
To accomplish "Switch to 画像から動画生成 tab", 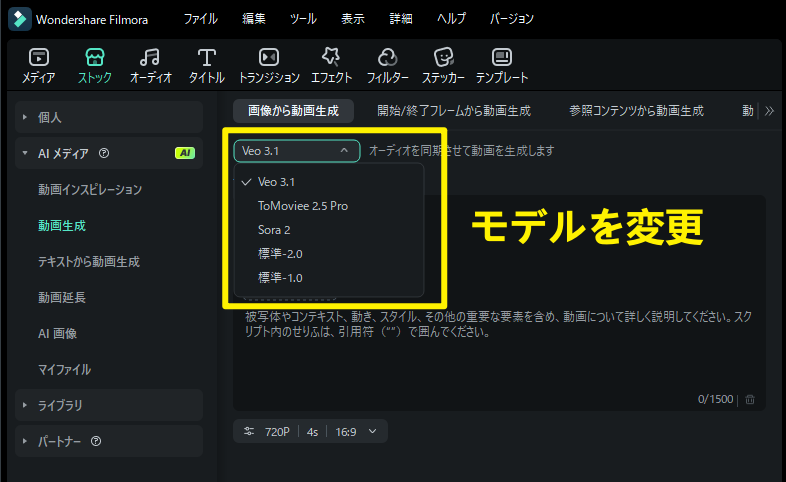I will (293, 111).
